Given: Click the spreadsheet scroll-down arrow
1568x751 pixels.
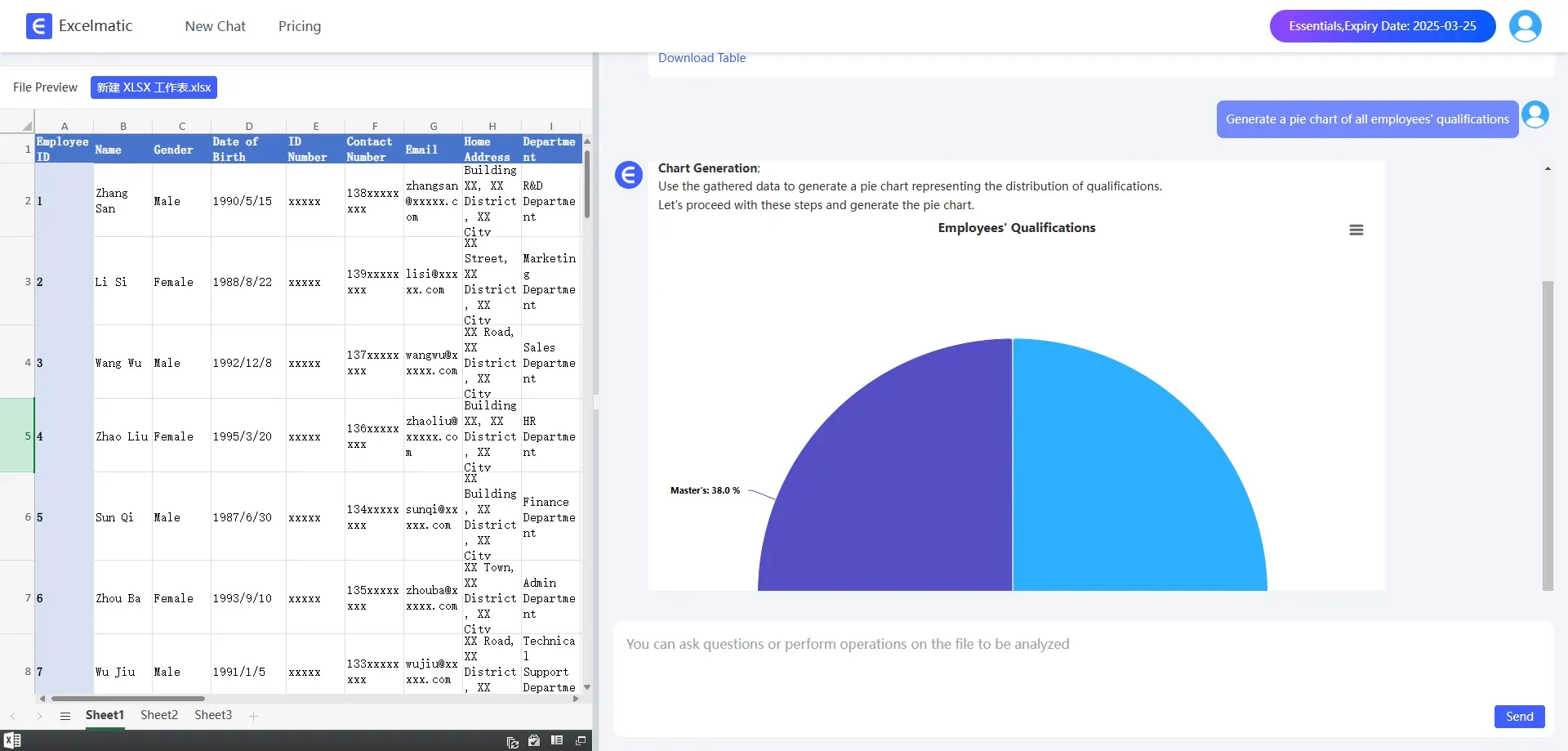Looking at the screenshot, I should click(x=586, y=687).
